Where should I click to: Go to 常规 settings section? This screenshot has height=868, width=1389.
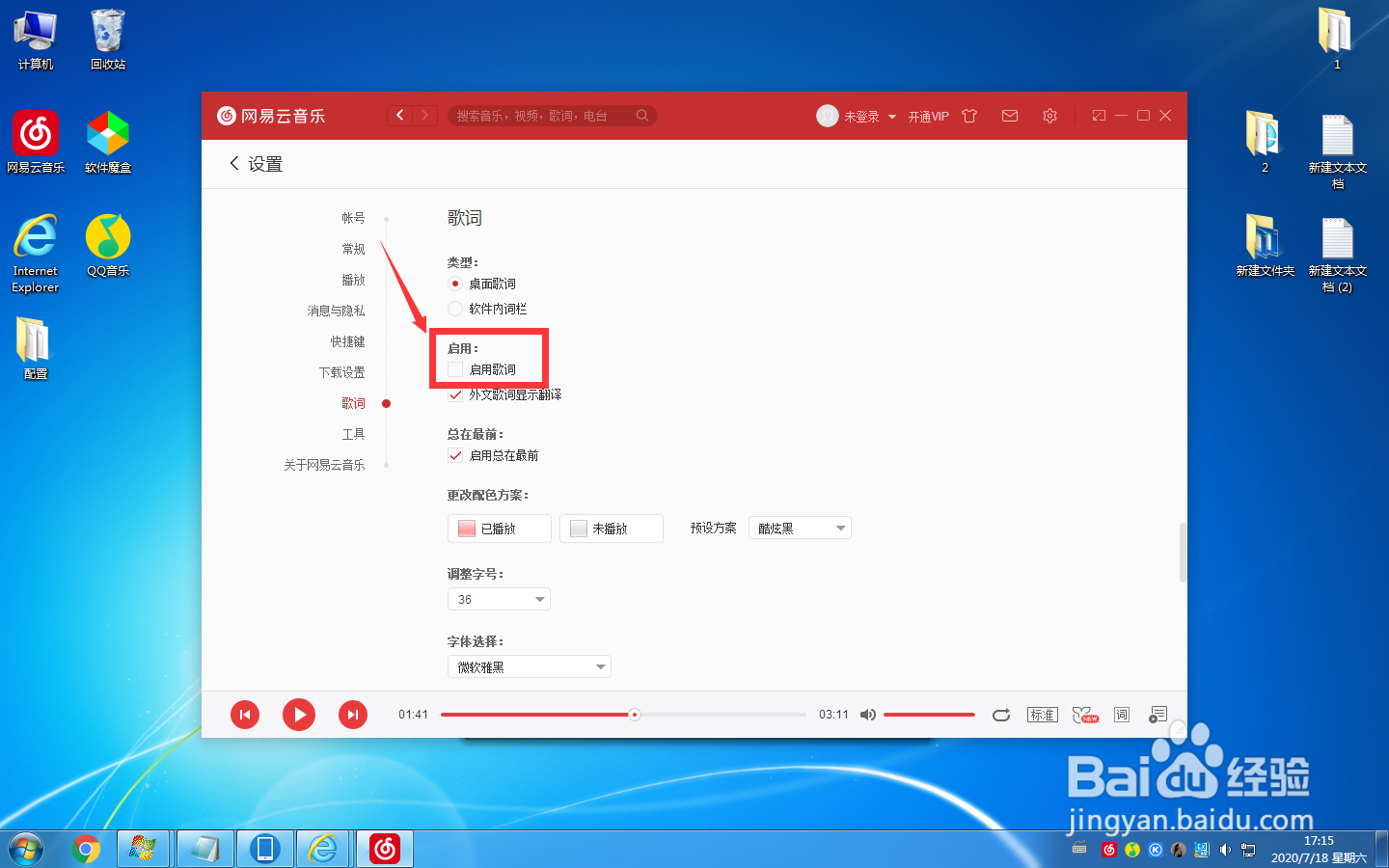[x=353, y=249]
